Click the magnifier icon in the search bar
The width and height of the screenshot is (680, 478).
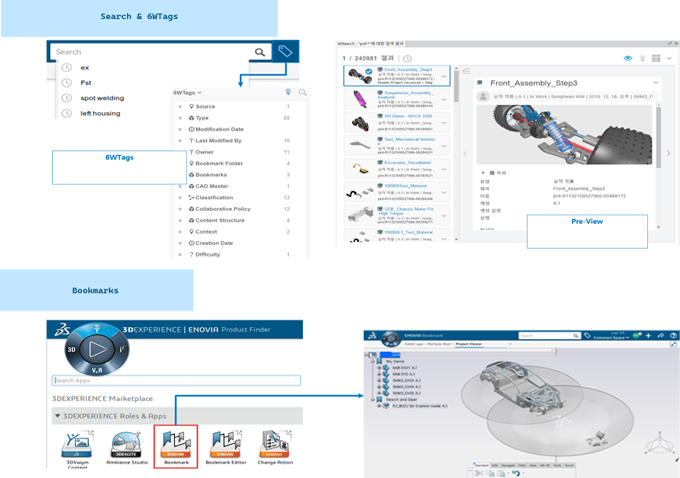coord(261,52)
